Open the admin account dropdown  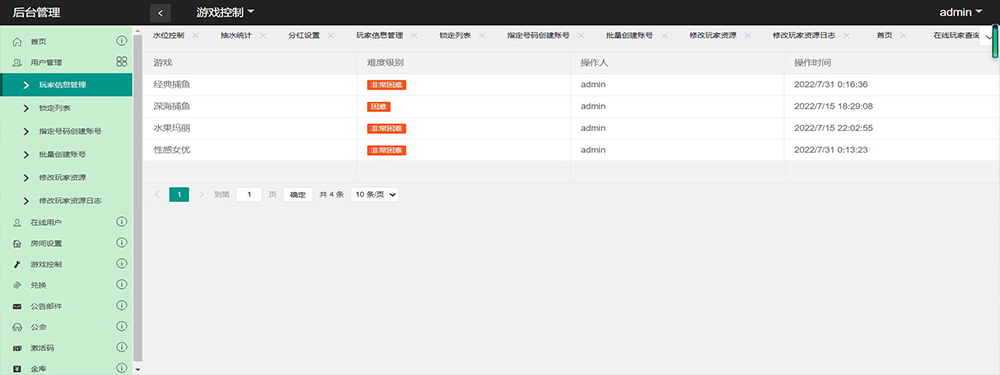click(x=960, y=12)
